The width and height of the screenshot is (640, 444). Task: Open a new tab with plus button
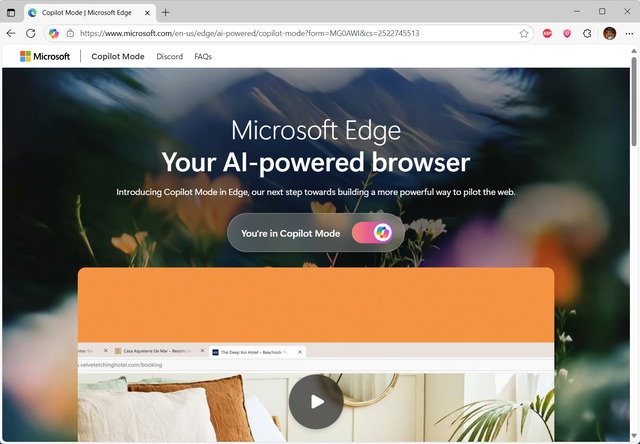165,13
